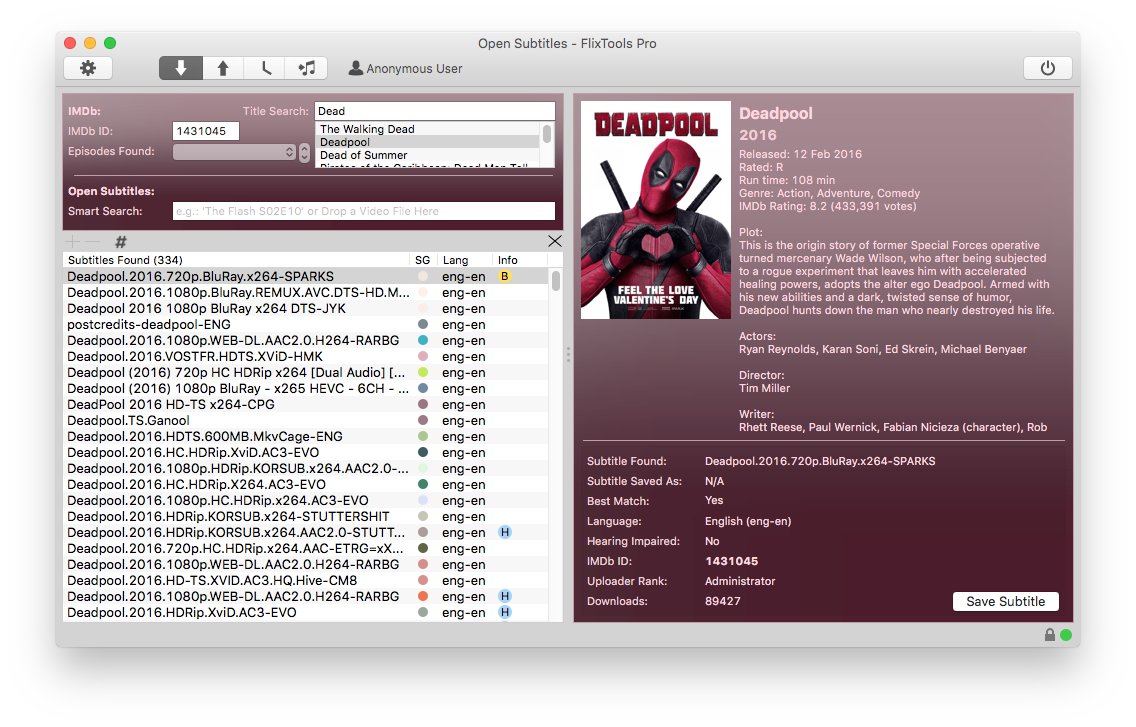Click the power button
1136x727 pixels.
tap(1047, 68)
